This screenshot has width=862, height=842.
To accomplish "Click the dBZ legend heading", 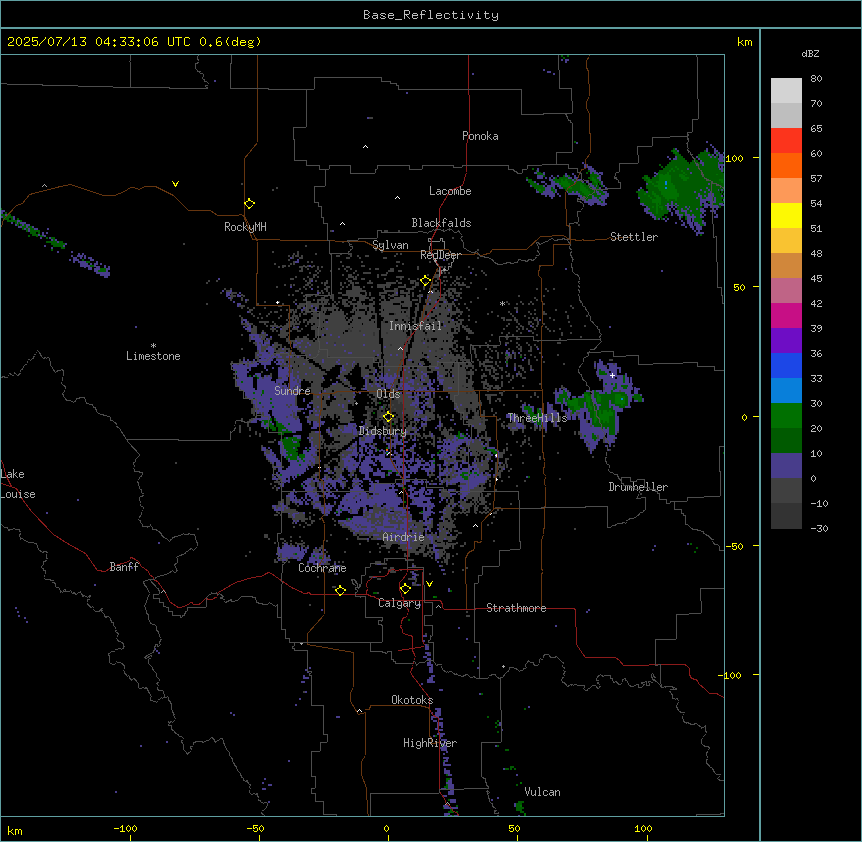I will point(810,53).
